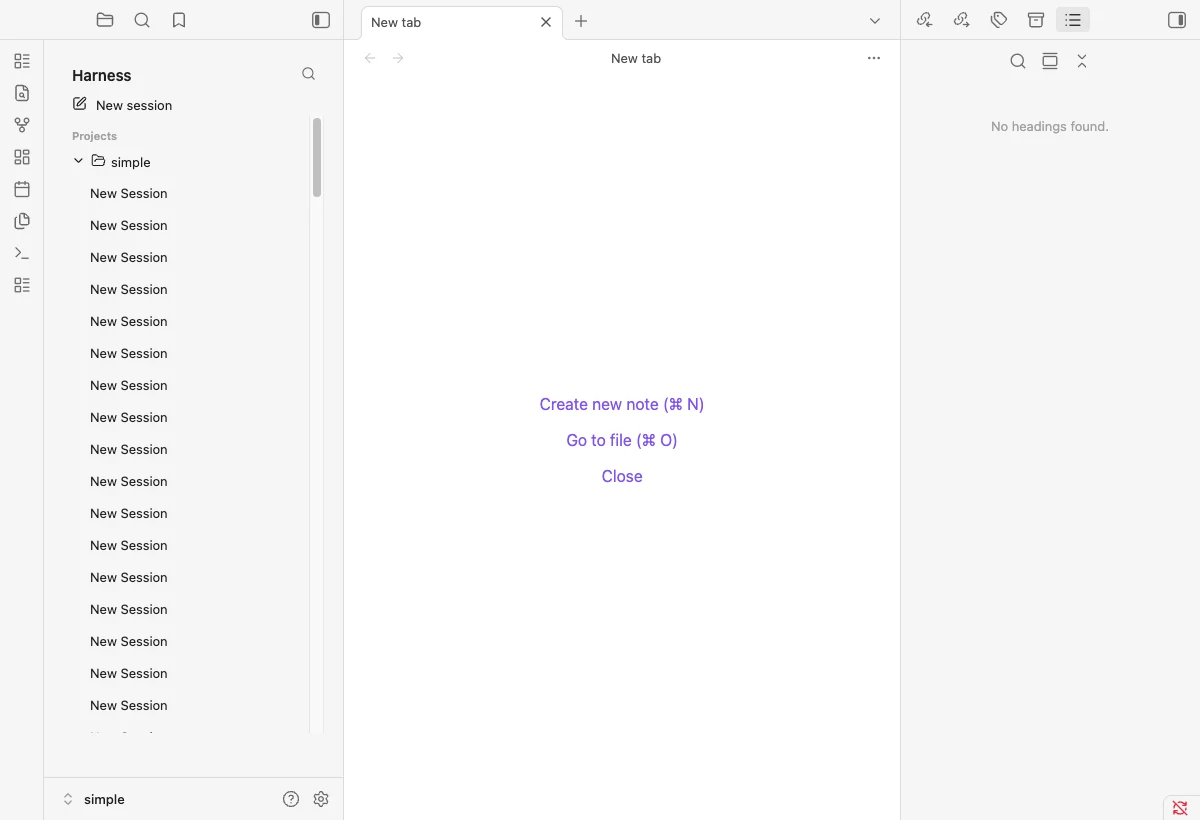Open the daily note calendar icon

tap(22, 189)
